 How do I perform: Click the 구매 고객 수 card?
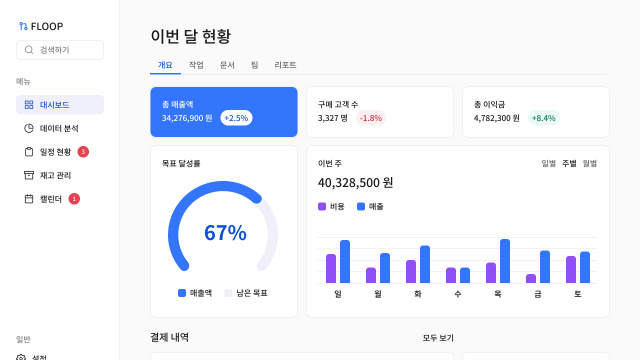[380, 112]
